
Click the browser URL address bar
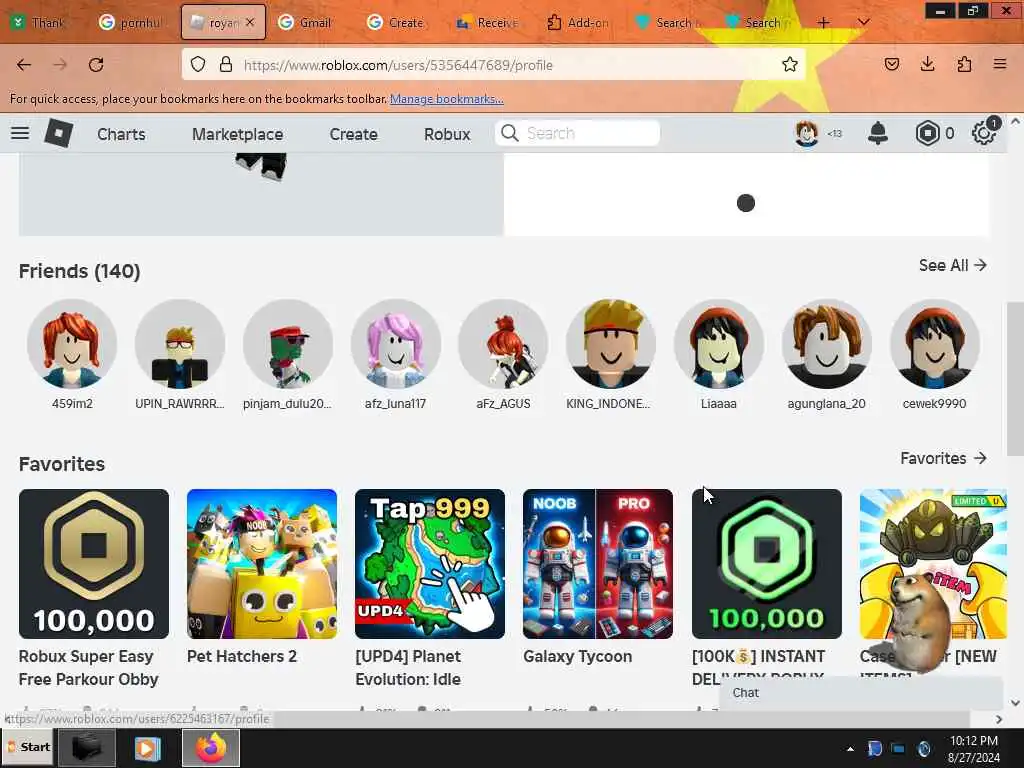point(493,65)
